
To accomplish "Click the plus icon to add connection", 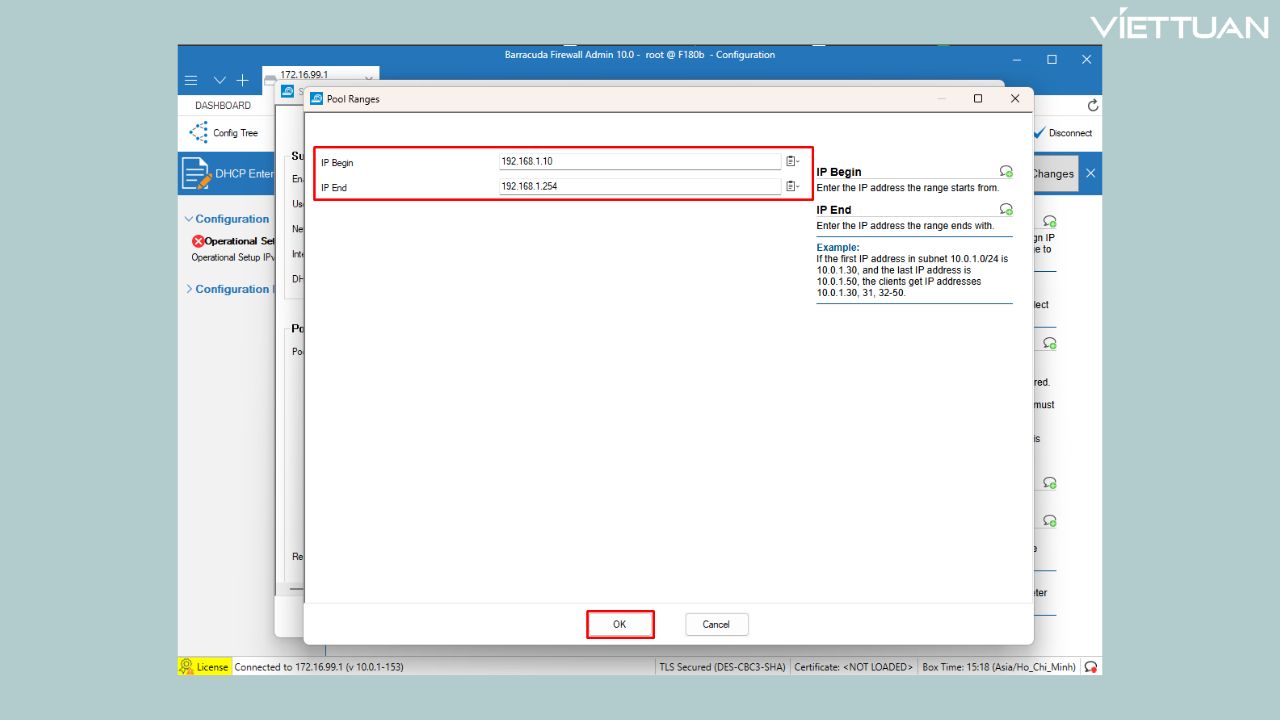I will [x=242, y=80].
